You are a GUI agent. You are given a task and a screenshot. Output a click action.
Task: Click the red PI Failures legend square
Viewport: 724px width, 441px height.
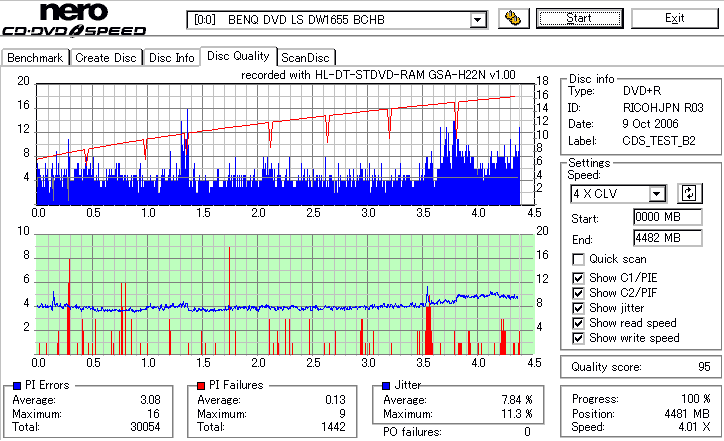click(x=201, y=386)
